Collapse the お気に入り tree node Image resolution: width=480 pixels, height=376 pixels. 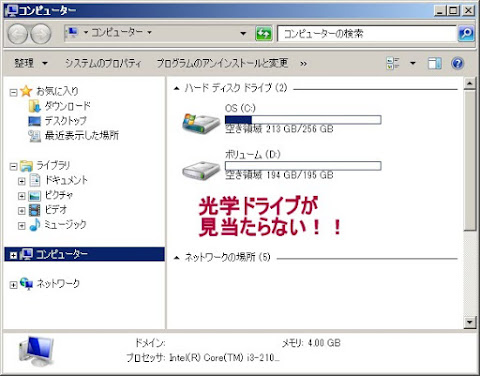pos(13,92)
